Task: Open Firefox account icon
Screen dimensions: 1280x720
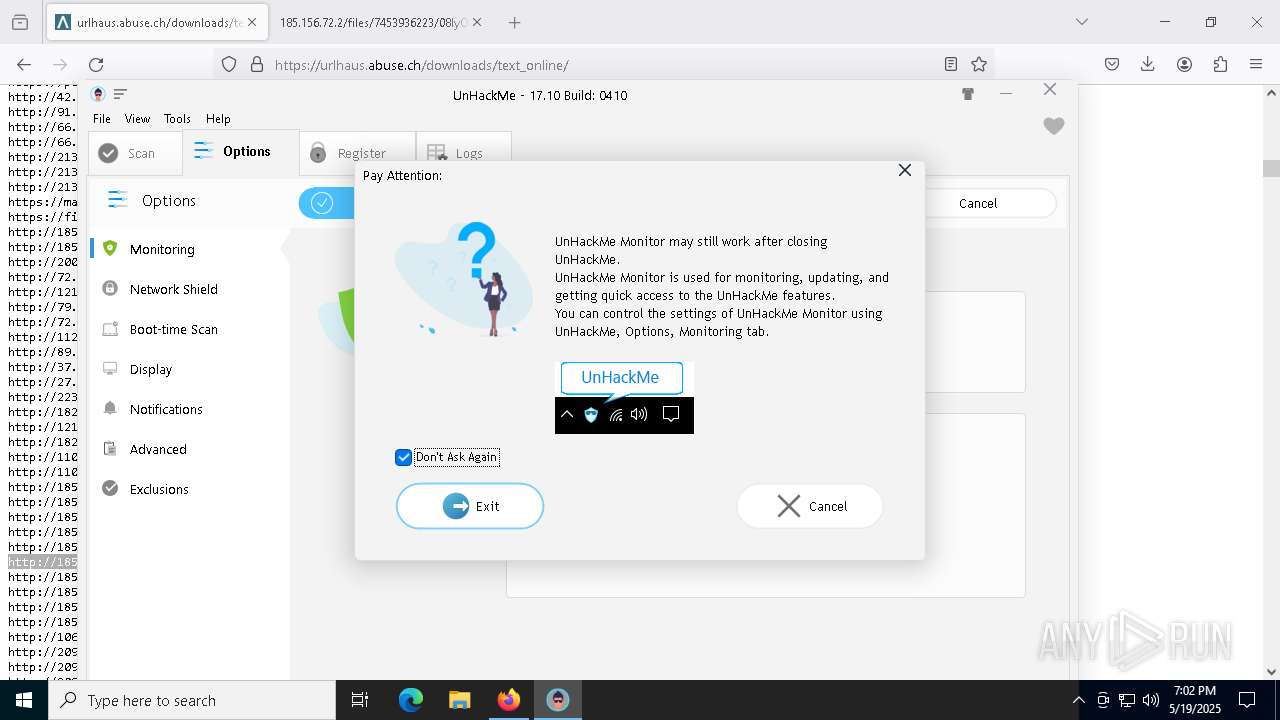Action: pyautogui.click(x=1184, y=64)
